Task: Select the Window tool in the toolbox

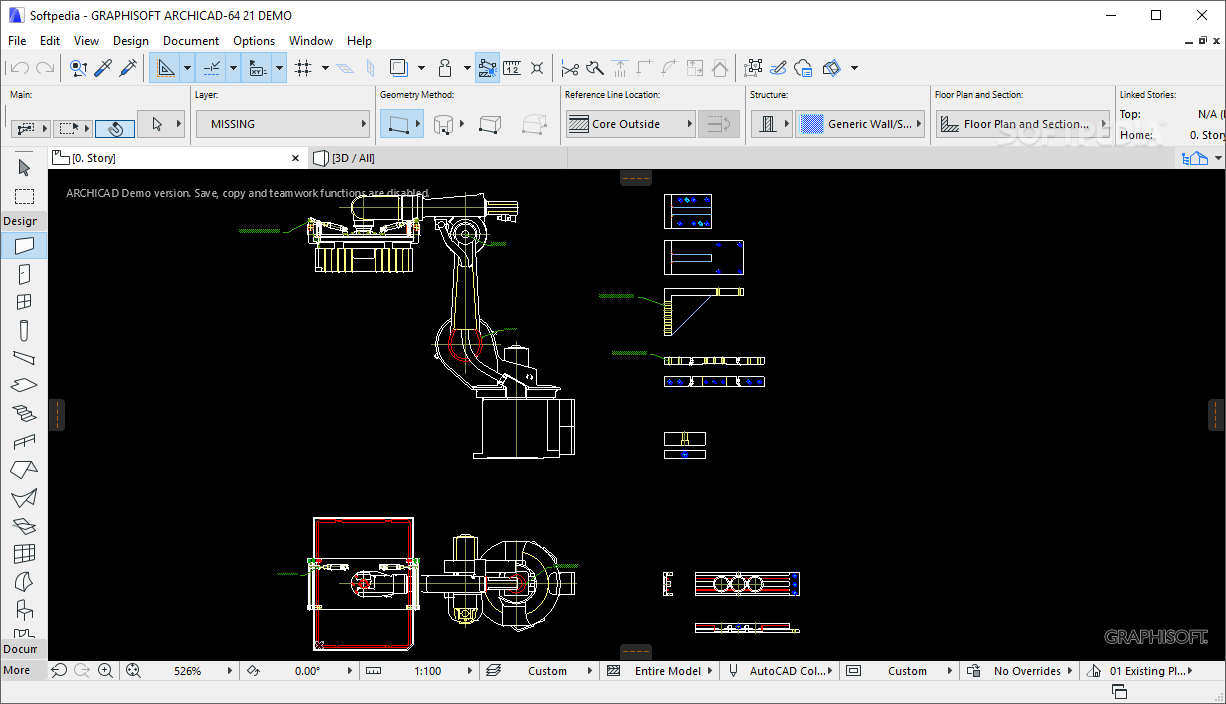Action: point(25,301)
